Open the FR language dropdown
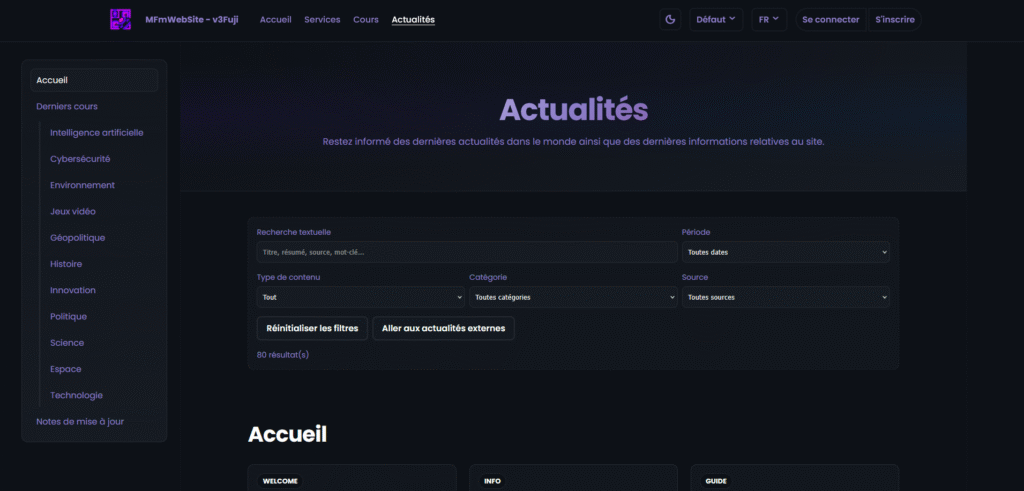The height and width of the screenshot is (491, 1024). 768,19
